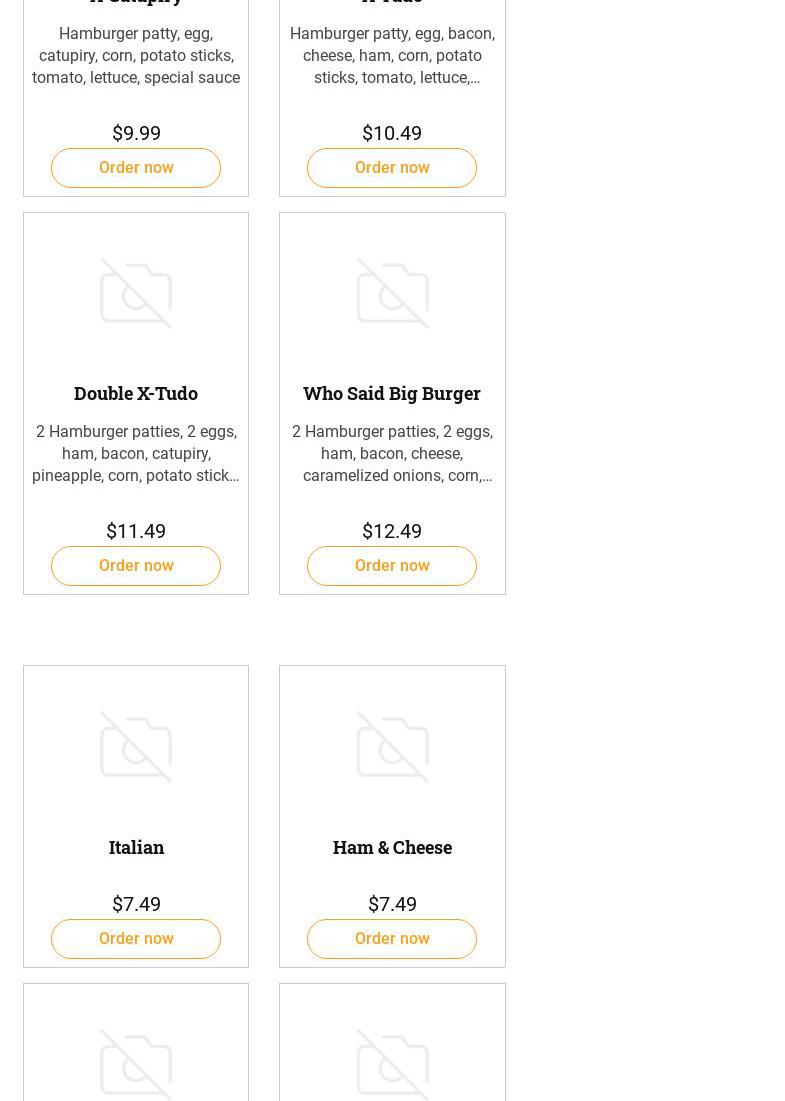Open the Double X-Tudo title
The height and width of the screenshot is (1101, 785).
pos(136,393)
